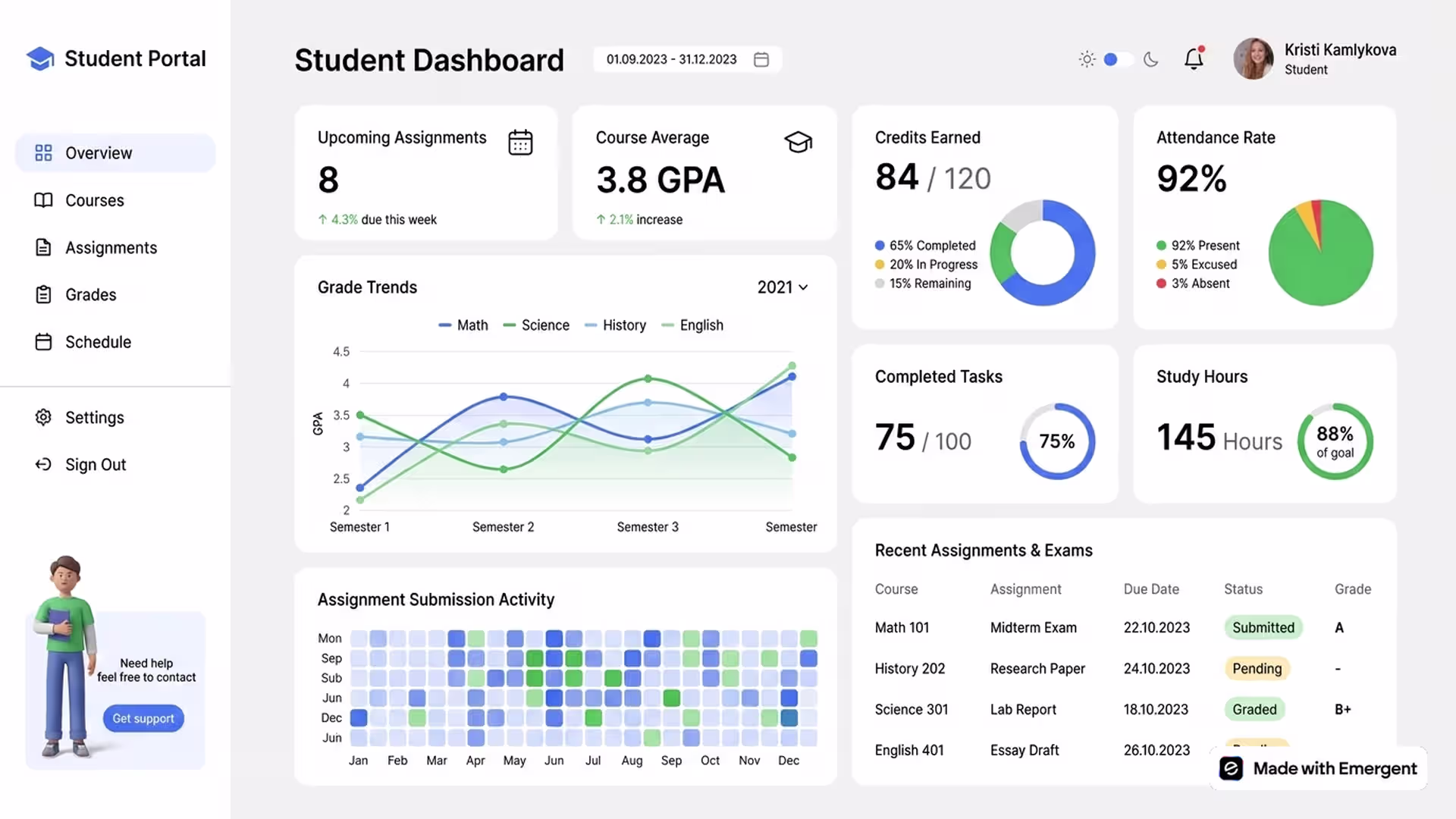Click the Get support button
Viewport: 1456px width, 819px height.
pos(143,718)
